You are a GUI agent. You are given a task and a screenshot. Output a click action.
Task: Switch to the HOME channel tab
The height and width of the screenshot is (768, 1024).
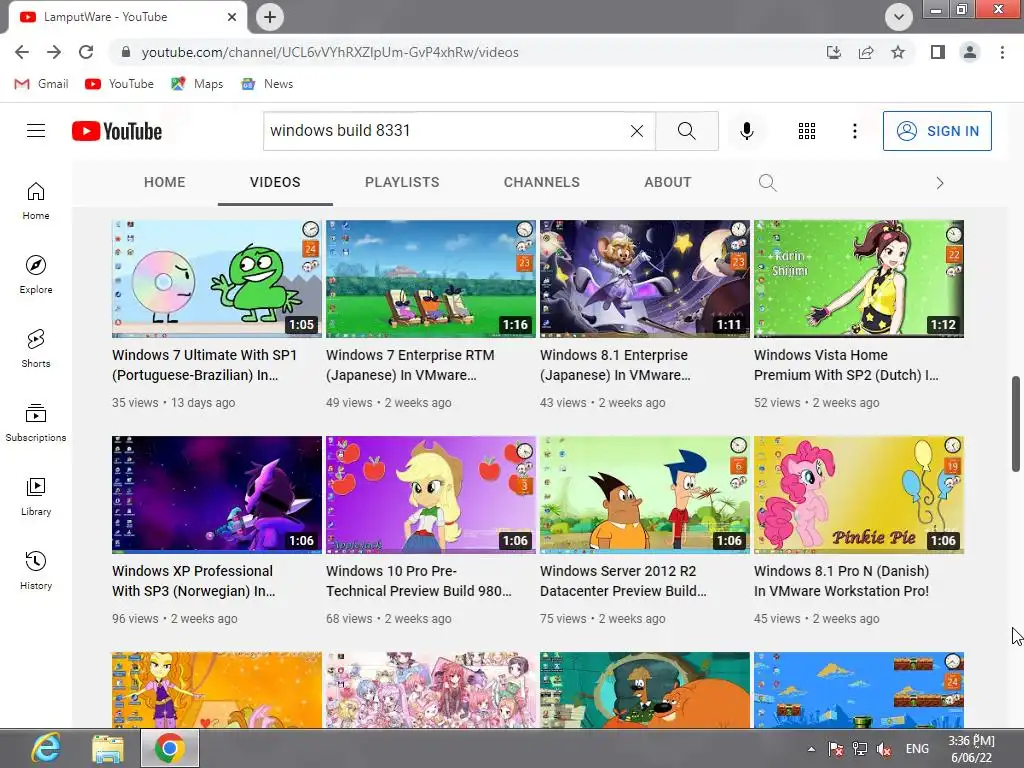165,182
